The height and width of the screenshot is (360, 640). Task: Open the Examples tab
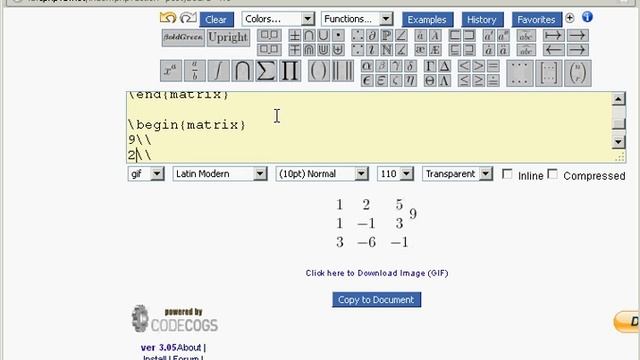[x=427, y=20]
